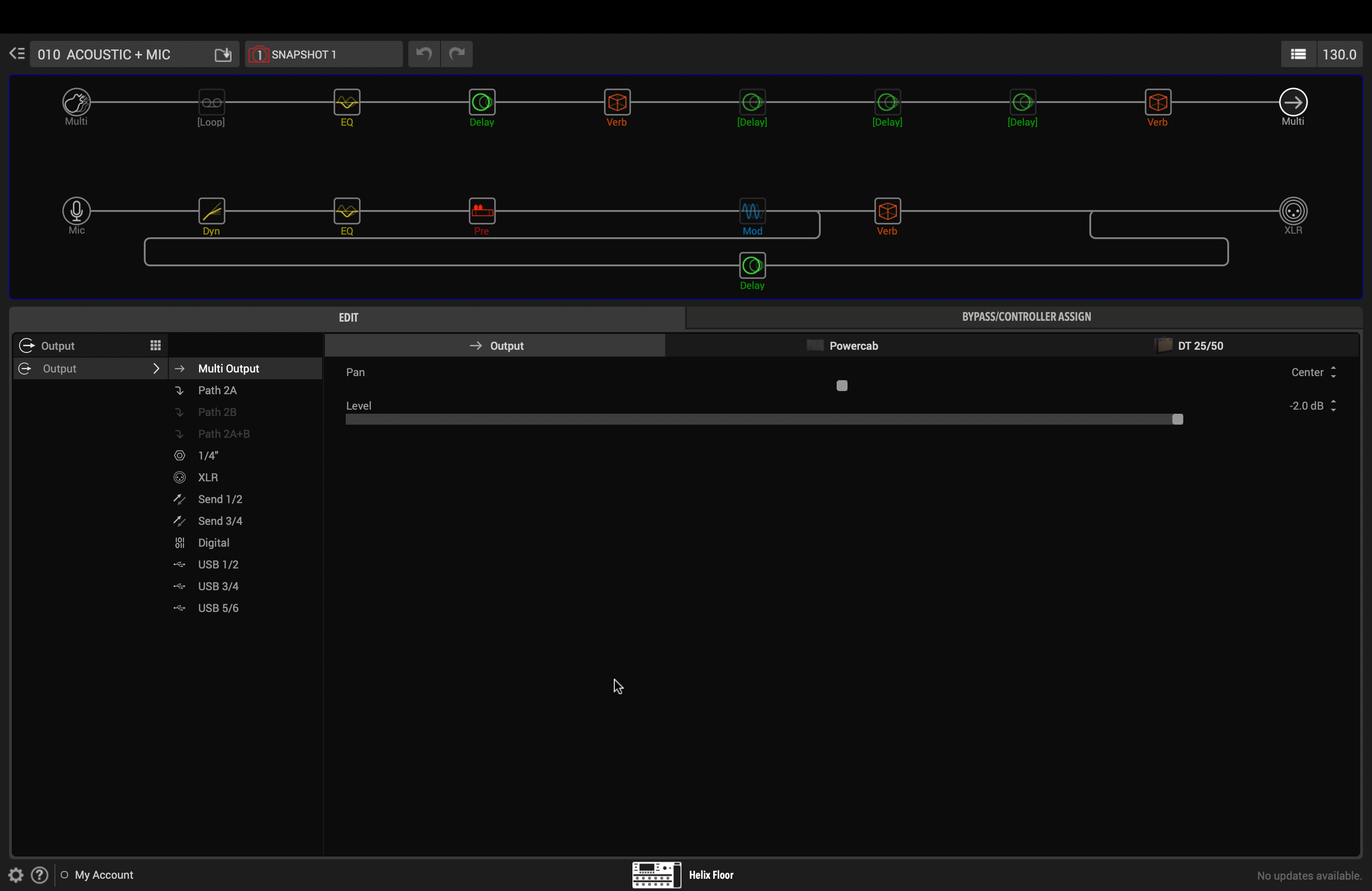Redo the last edit
The width and height of the screenshot is (1372, 891).
(457, 54)
